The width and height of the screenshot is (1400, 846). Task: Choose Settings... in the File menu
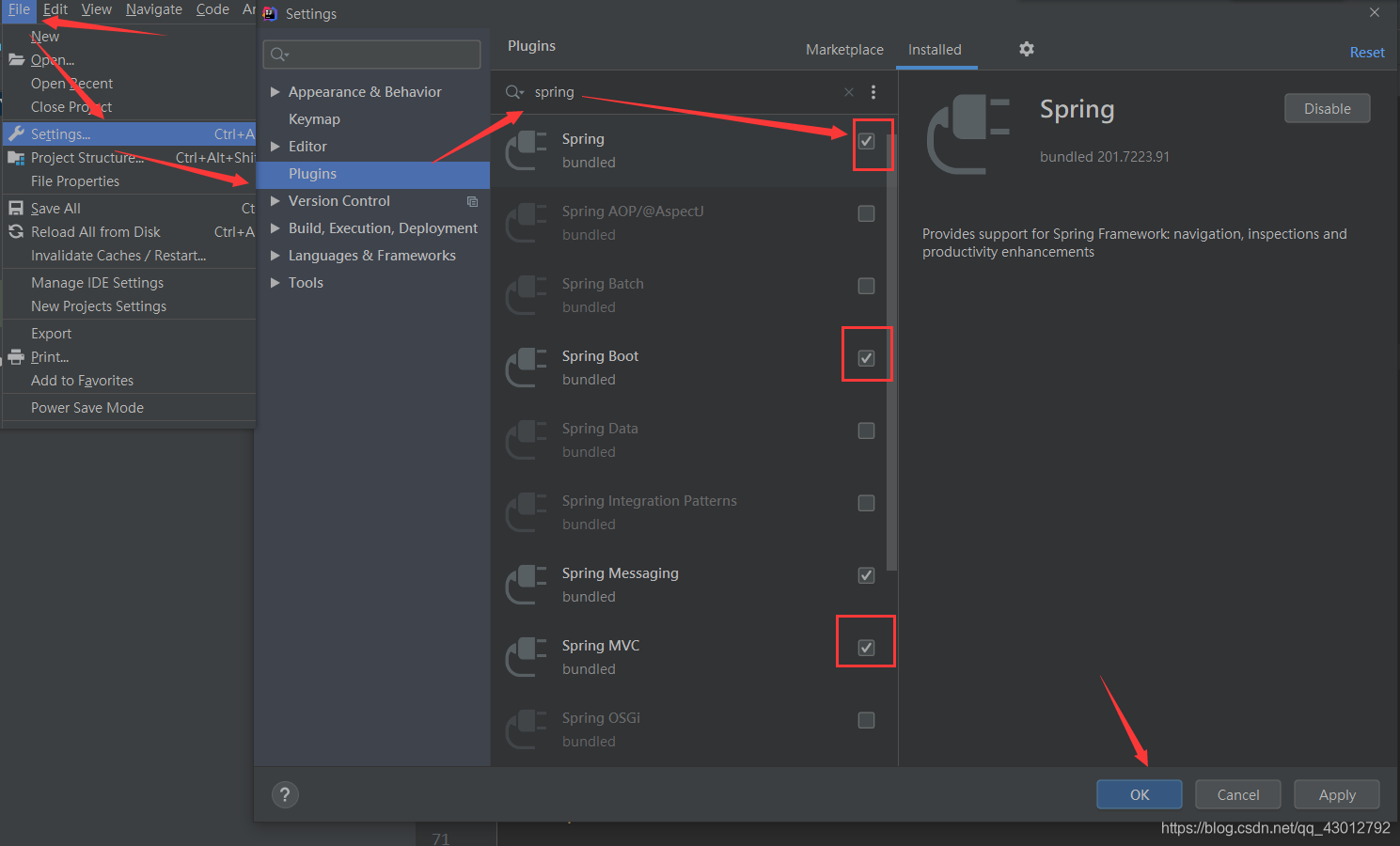pyautogui.click(x=129, y=133)
